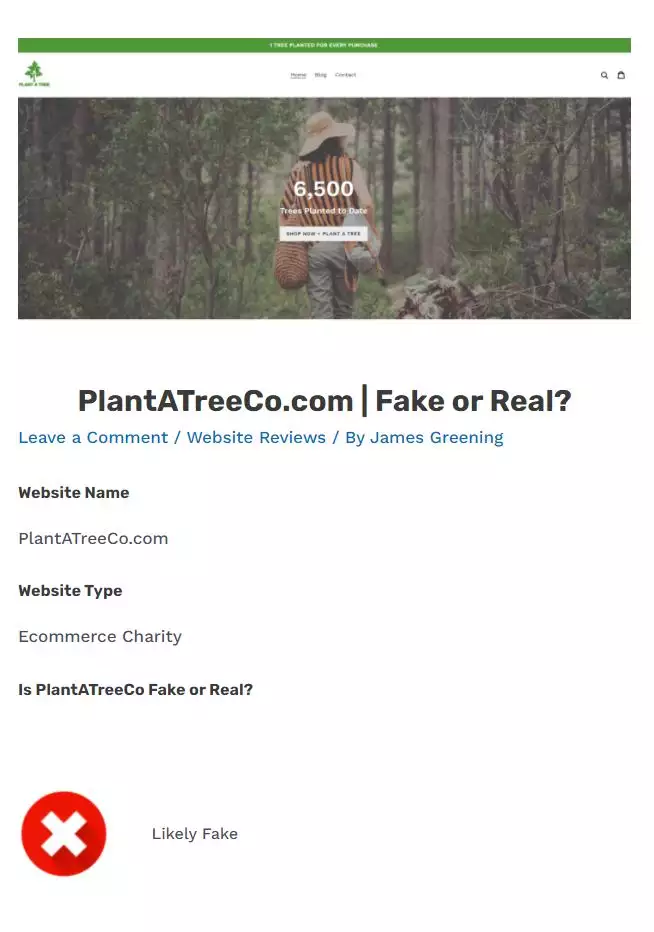
Task: Follow the Leave a Comment link
Action: [93, 437]
